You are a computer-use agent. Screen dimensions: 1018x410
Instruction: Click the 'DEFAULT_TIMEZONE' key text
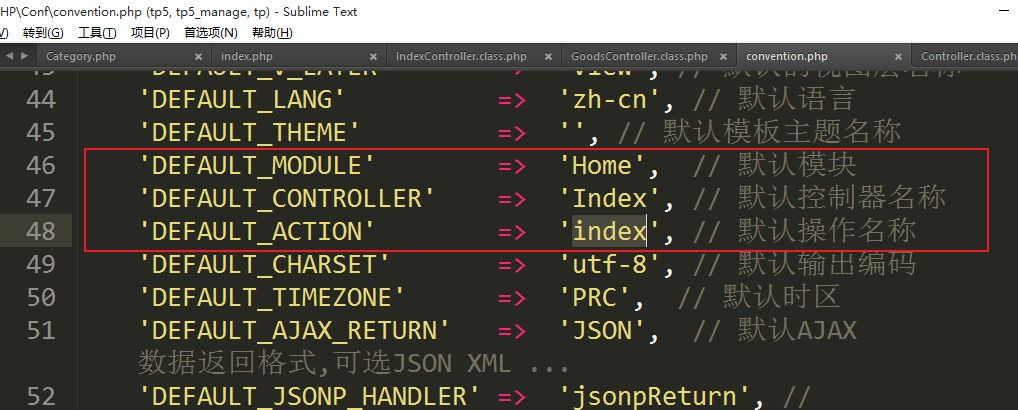[x=272, y=297]
